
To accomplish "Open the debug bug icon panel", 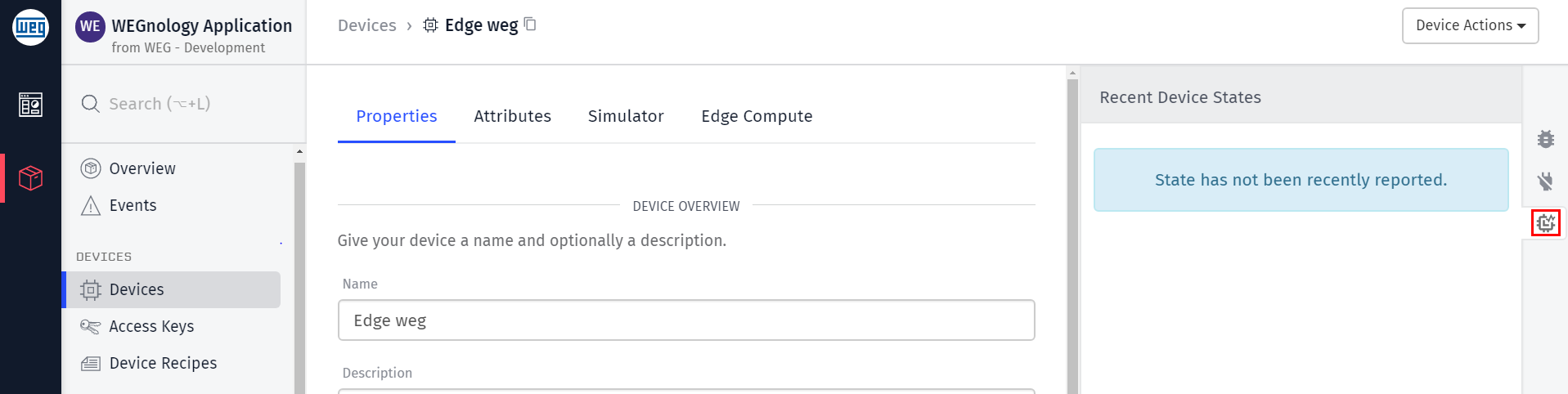I will tap(1545, 139).
